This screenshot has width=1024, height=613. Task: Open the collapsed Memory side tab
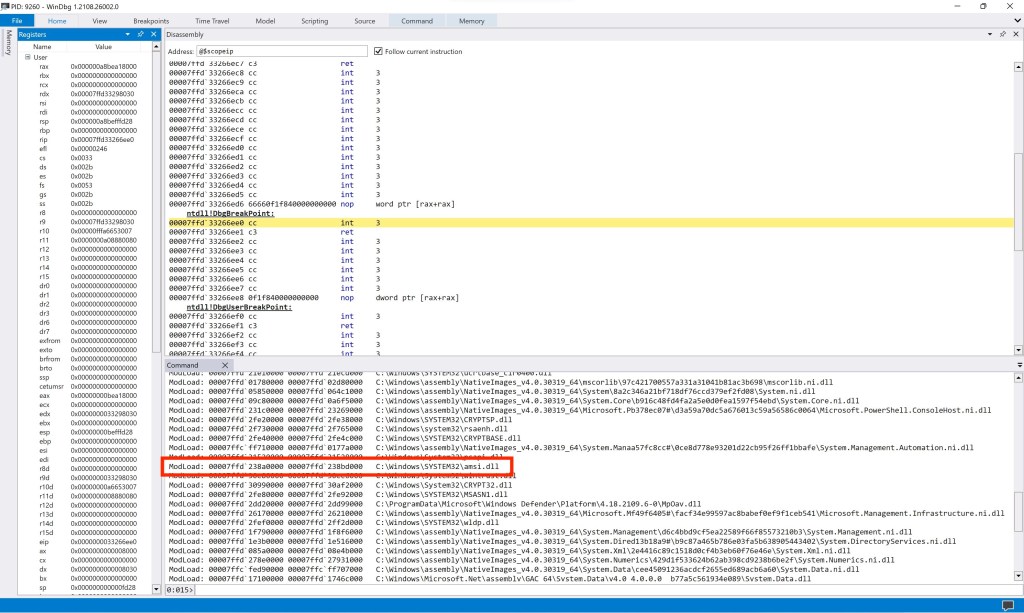point(9,42)
